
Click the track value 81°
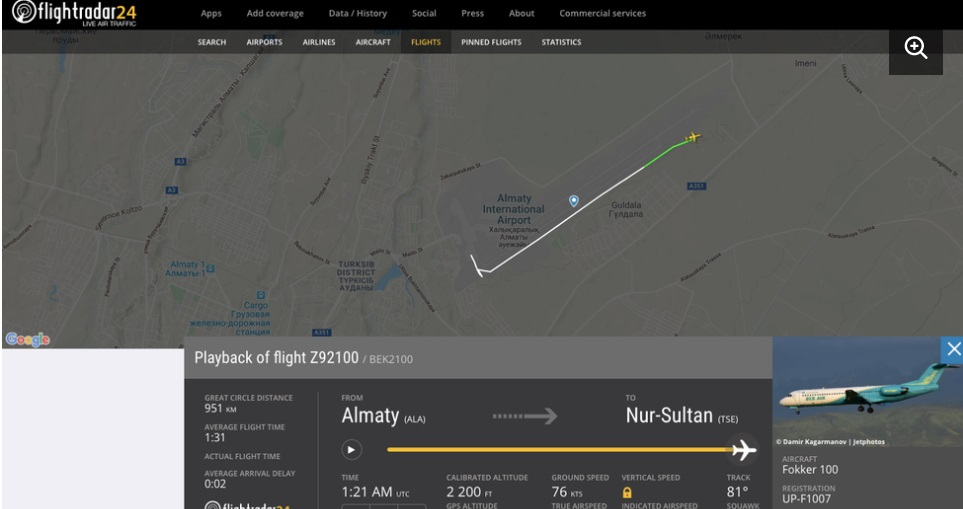click(738, 492)
